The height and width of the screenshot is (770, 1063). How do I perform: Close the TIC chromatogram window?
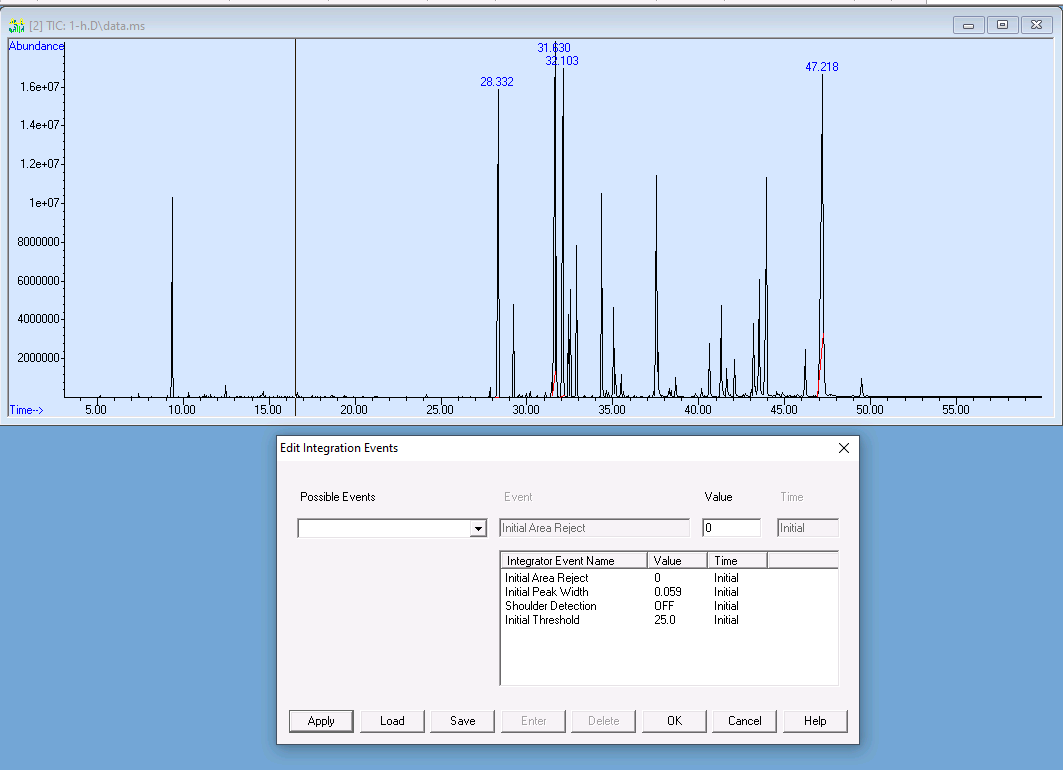coord(1036,25)
